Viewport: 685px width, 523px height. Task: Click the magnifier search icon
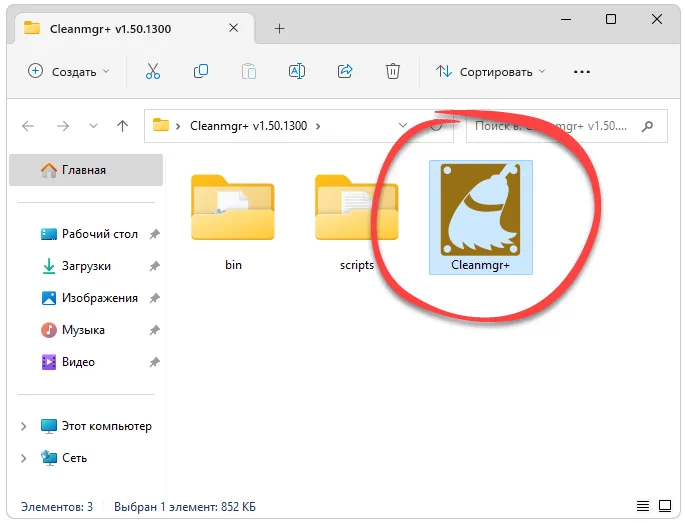[x=647, y=126]
